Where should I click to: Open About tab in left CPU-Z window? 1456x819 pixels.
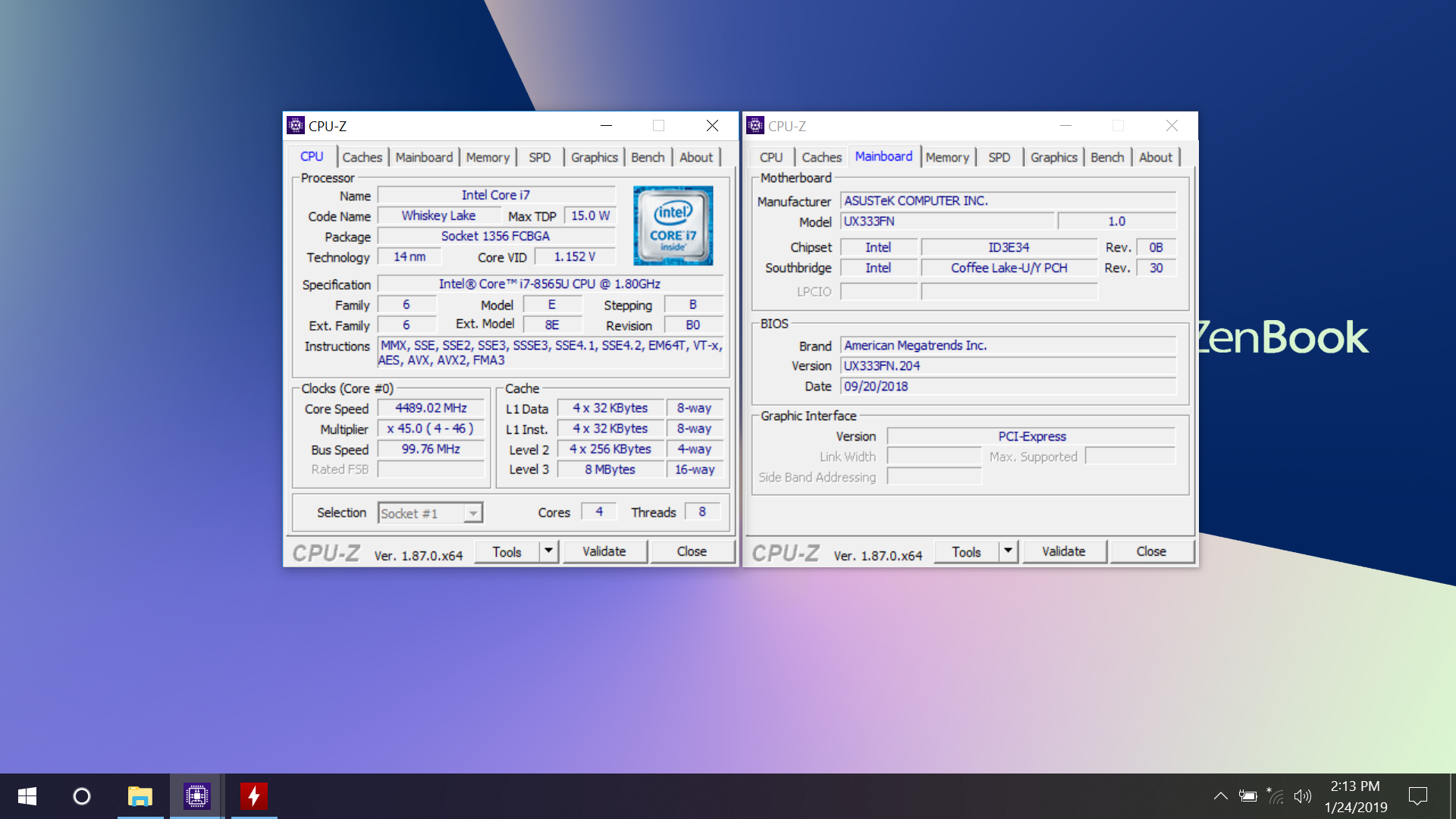click(x=696, y=157)
